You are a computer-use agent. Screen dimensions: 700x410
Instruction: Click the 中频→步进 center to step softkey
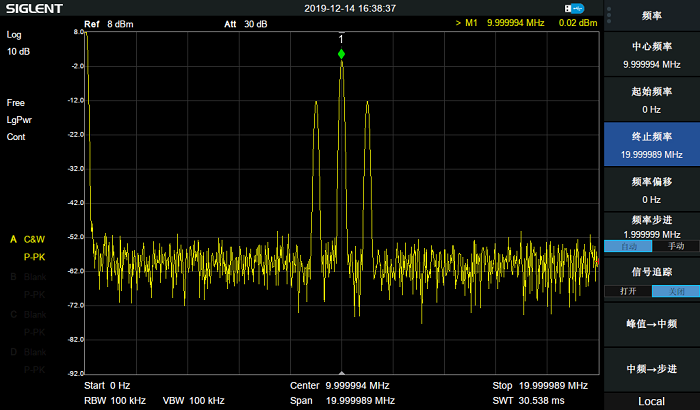[x=652, y=369]
